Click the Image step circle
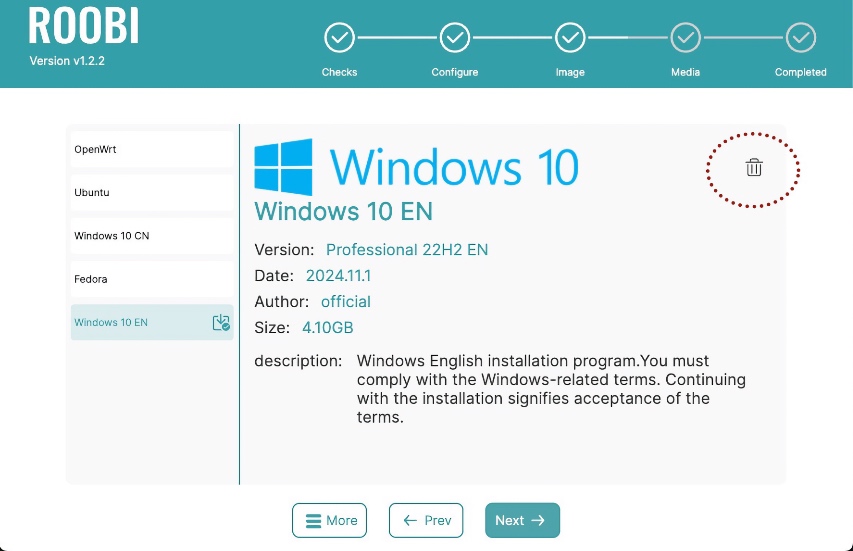 [570, 38]
